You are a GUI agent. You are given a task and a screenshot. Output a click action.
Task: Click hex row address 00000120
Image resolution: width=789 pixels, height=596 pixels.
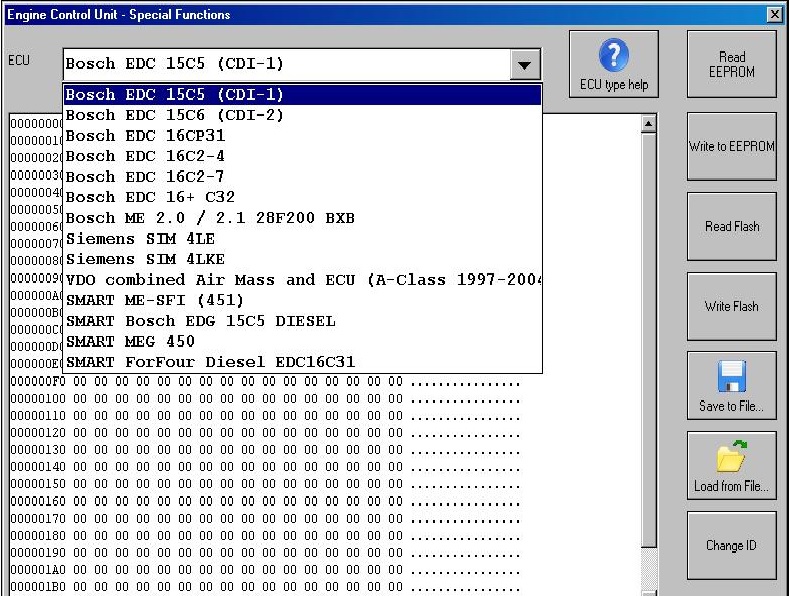(38, 433)
